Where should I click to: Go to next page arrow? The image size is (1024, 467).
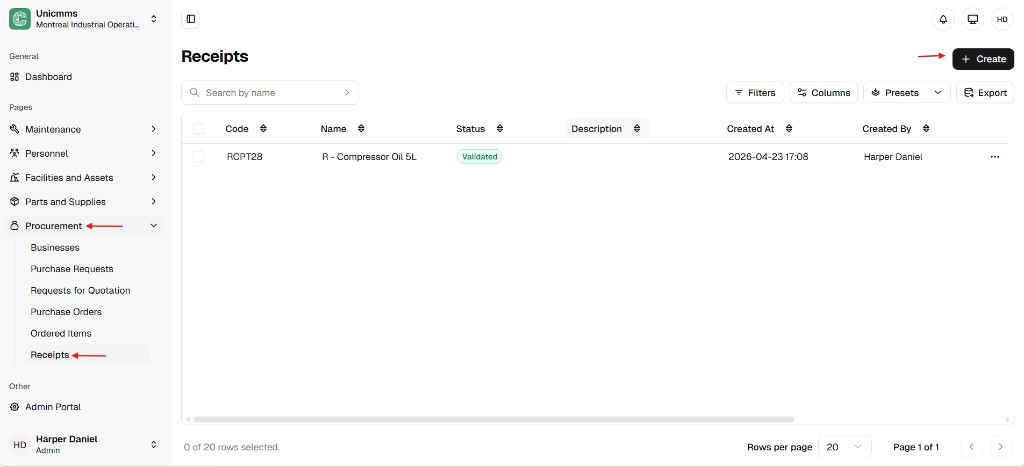[x=1000, y=447]
